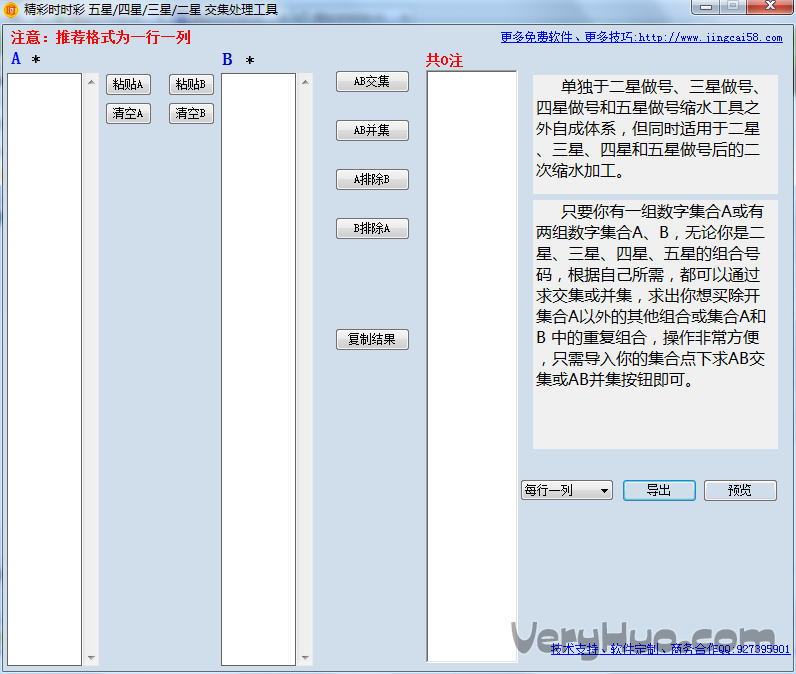
Task: Focus the B input text area
Action: 258,369
